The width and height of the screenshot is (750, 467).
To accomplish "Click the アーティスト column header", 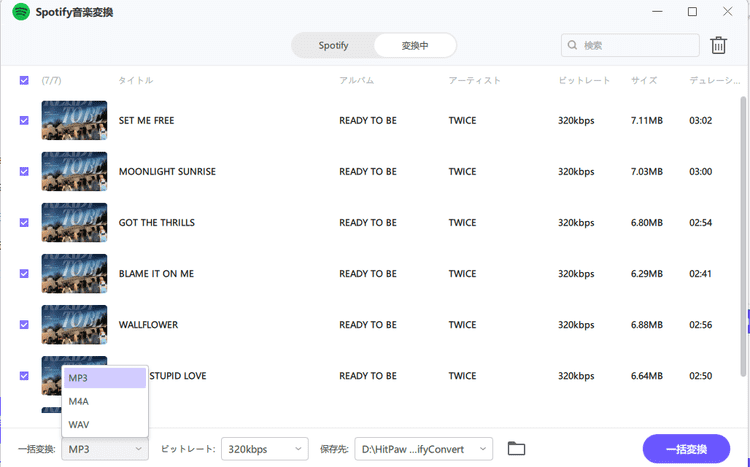I will point(474,80).
